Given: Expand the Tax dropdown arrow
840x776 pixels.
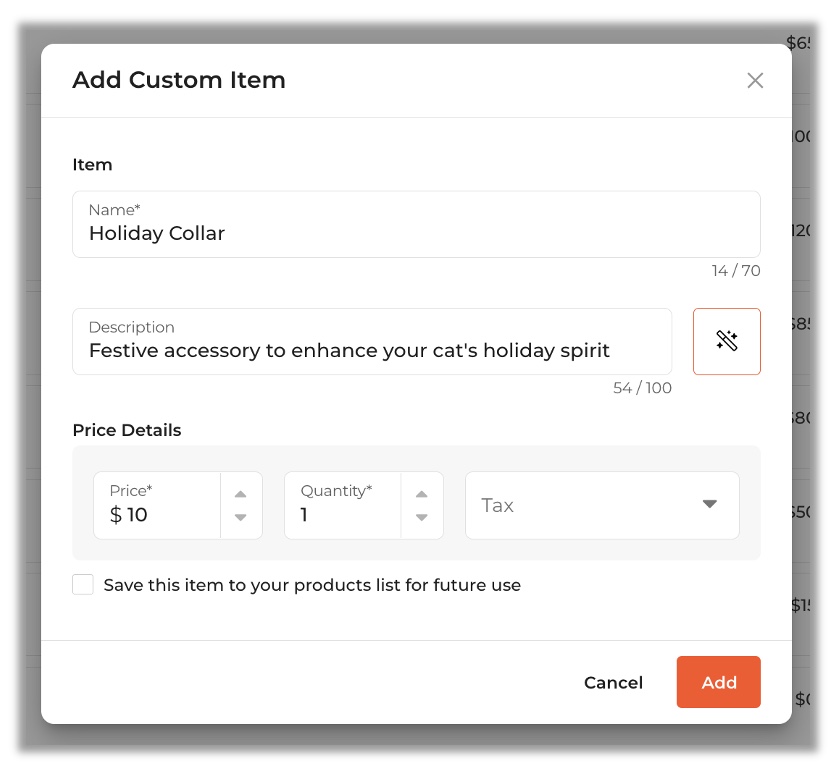Looking at the screenshot, I should pos(710,504).
